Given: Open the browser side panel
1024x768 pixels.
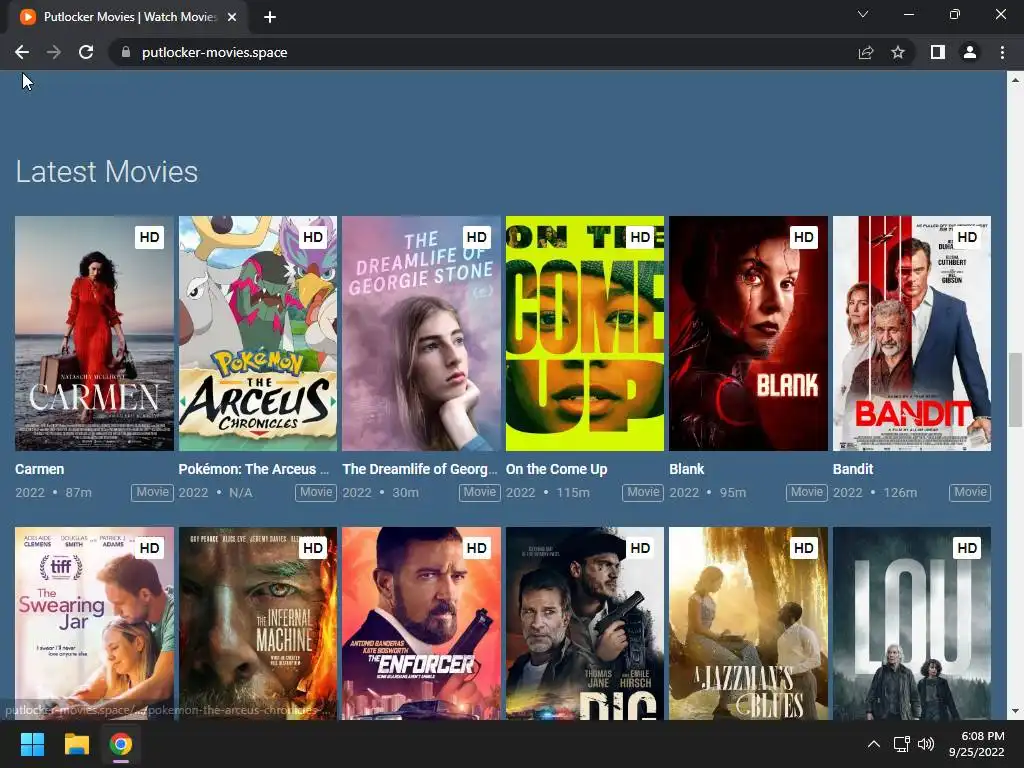Looking at the screenshot, I should click(938, 52).
